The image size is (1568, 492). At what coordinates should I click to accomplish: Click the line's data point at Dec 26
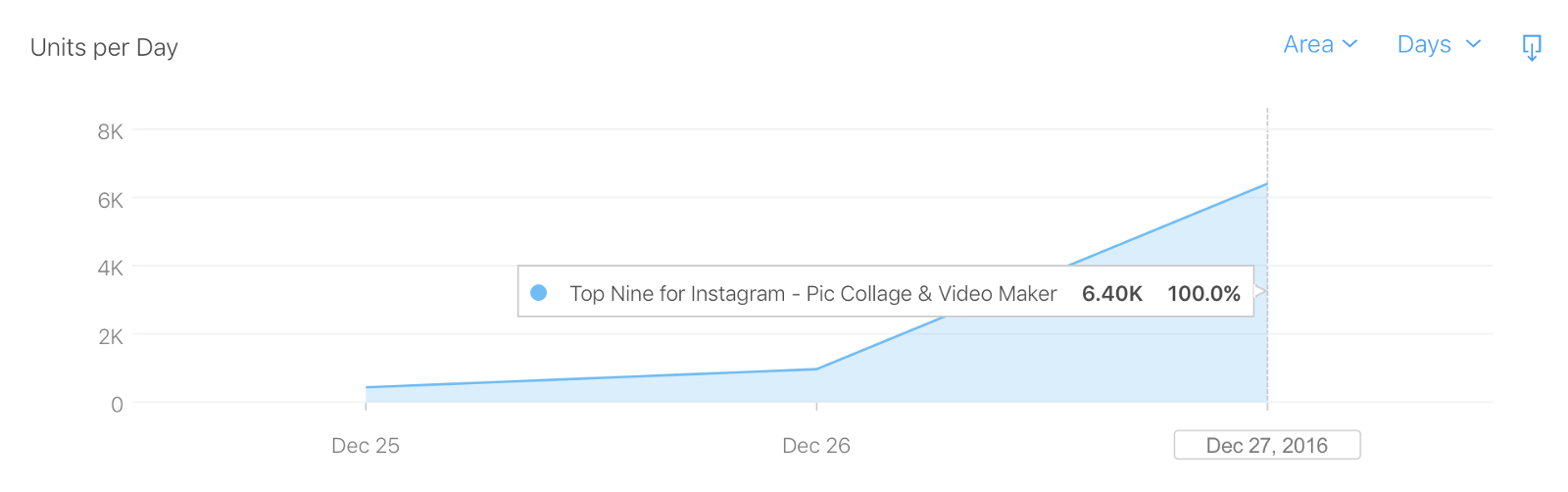[816, 369]
